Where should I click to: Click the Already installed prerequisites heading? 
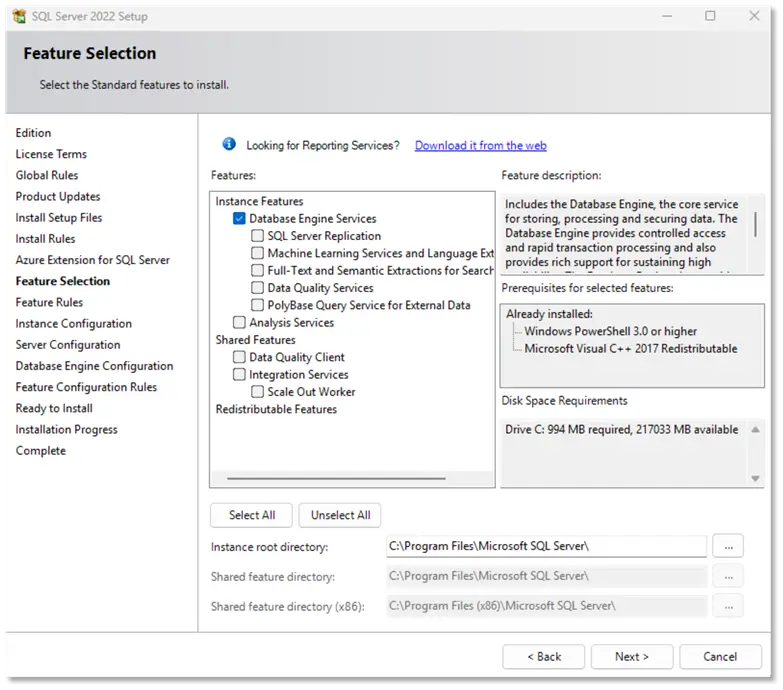point(549,314)
